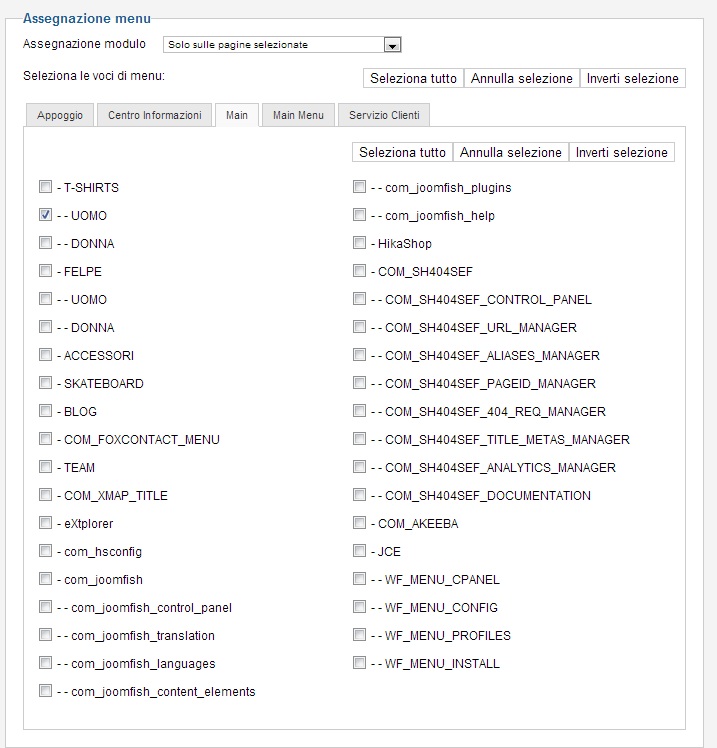Screen dimensions: 717x748
Task: Open the Assegnazione modulo dropdown
Action: tap(392, 45)
